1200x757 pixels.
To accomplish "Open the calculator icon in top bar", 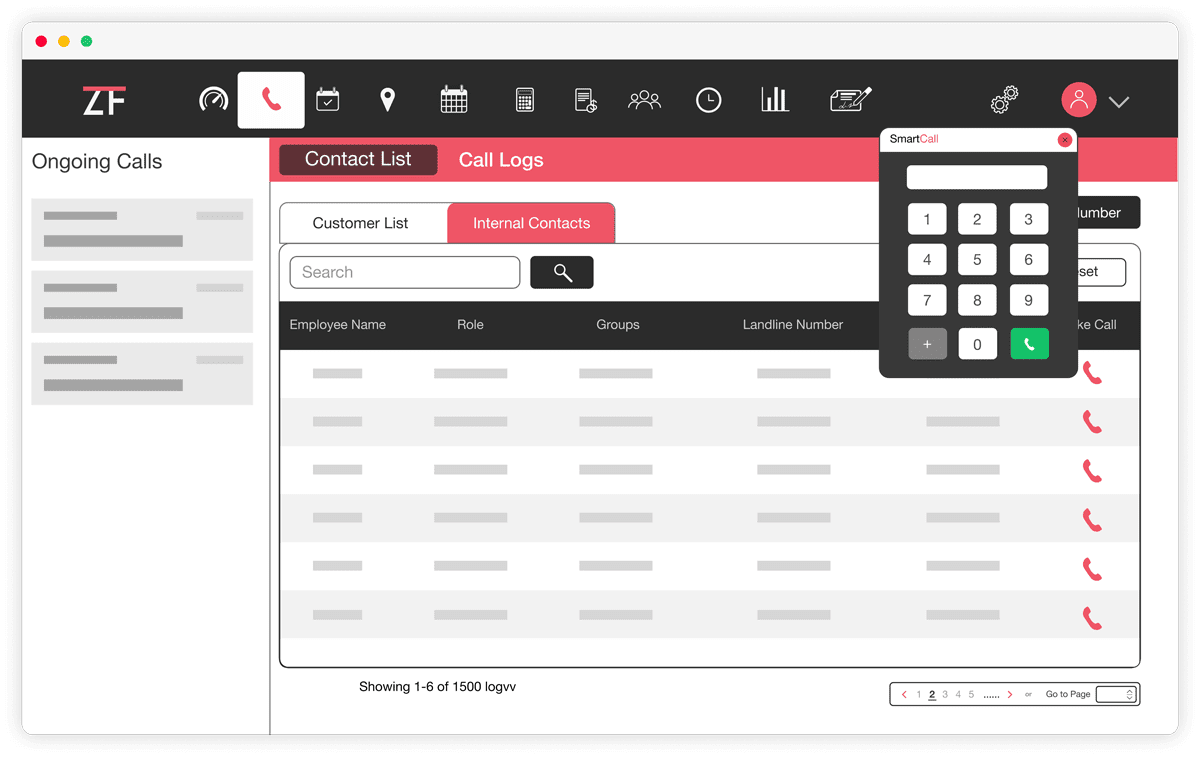I will [525, 100].
